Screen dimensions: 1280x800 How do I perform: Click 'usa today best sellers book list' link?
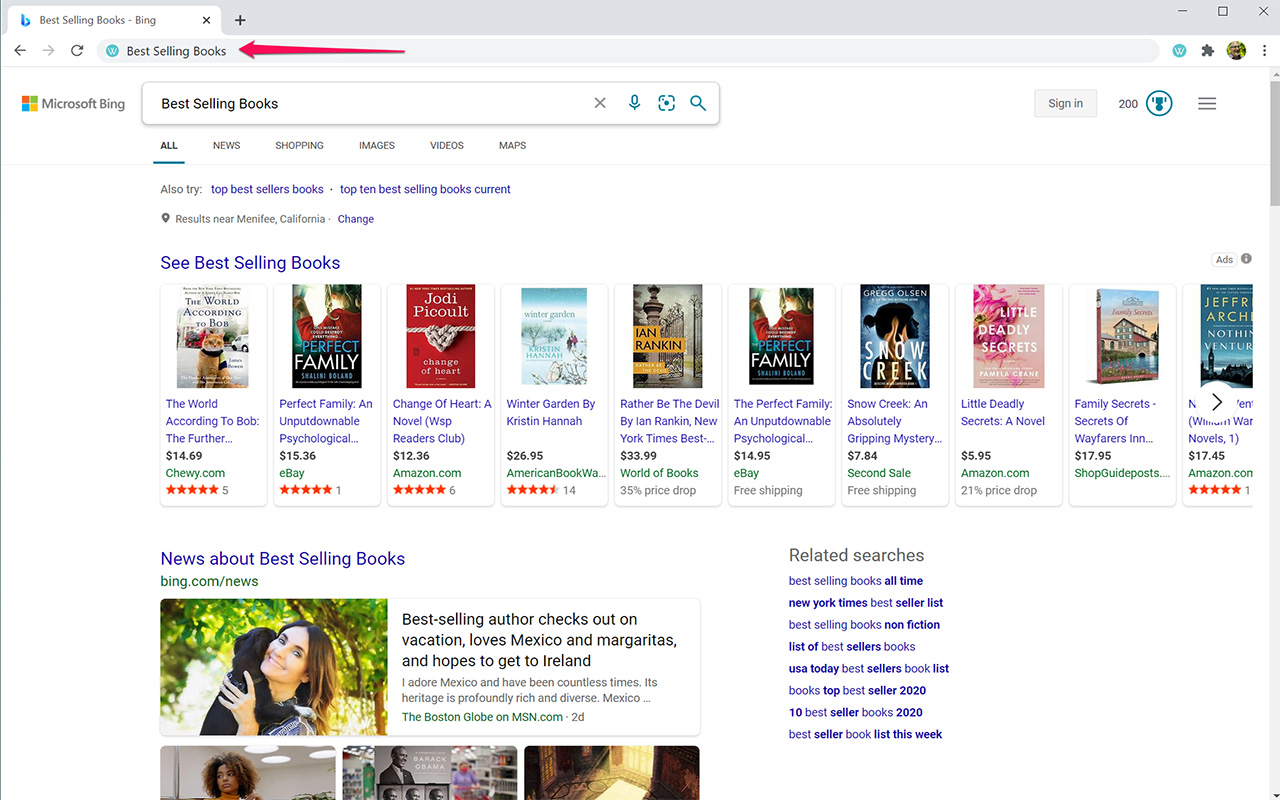pyautogui.click(x=869, y=669)
